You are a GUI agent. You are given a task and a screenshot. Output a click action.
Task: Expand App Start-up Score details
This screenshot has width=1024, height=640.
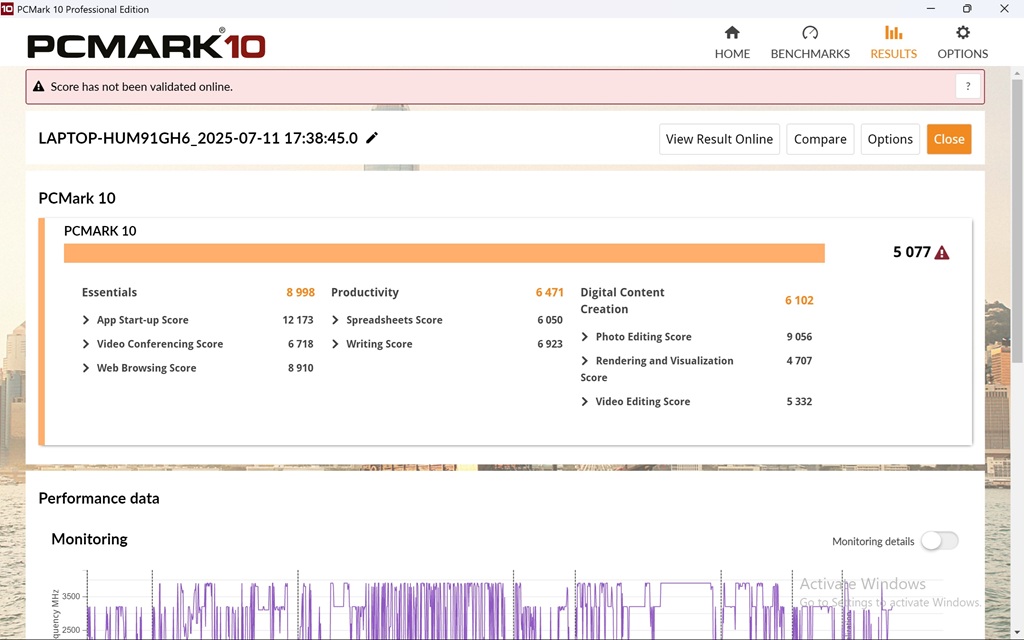coord(86,320)
